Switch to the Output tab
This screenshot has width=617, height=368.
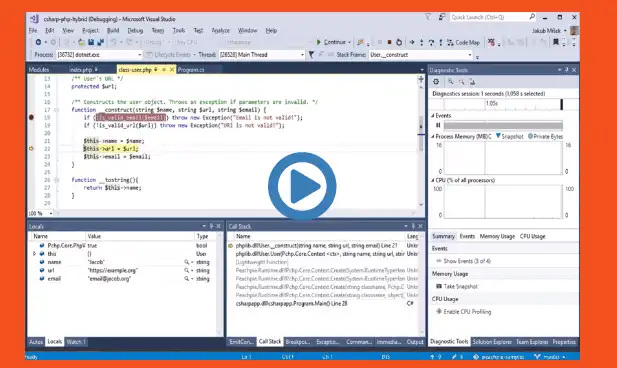[x=415, y=342]
